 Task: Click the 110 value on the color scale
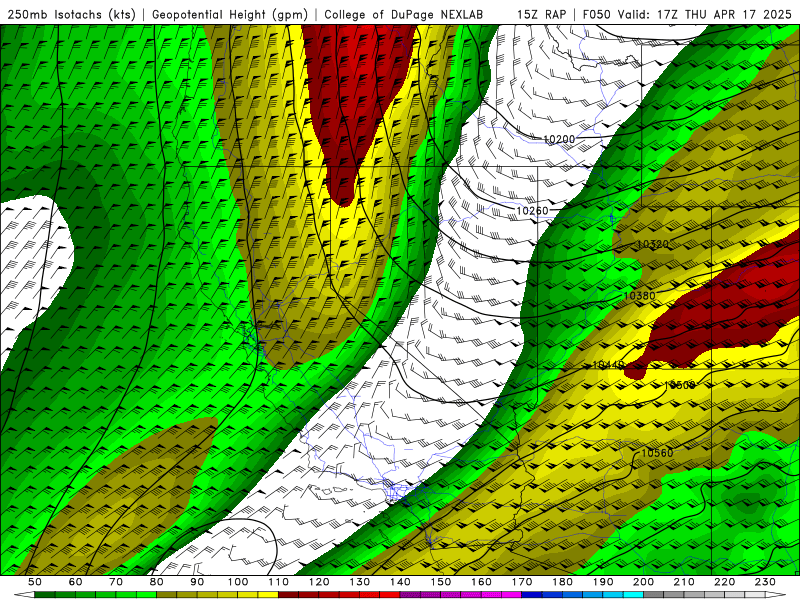pyautogui.click(x=279, y=582)
